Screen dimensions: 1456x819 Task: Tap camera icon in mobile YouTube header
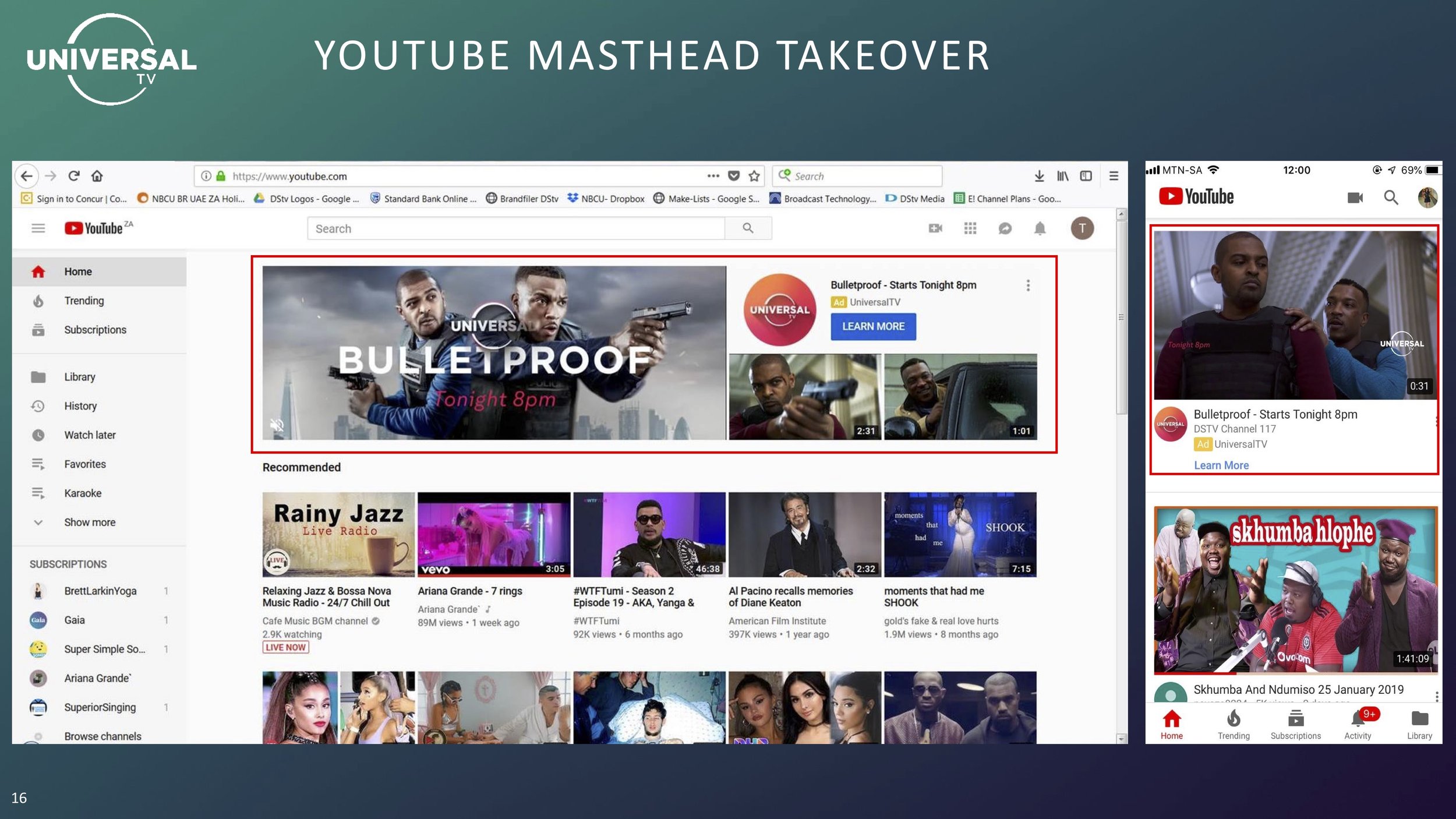[x=1355, y=198]
